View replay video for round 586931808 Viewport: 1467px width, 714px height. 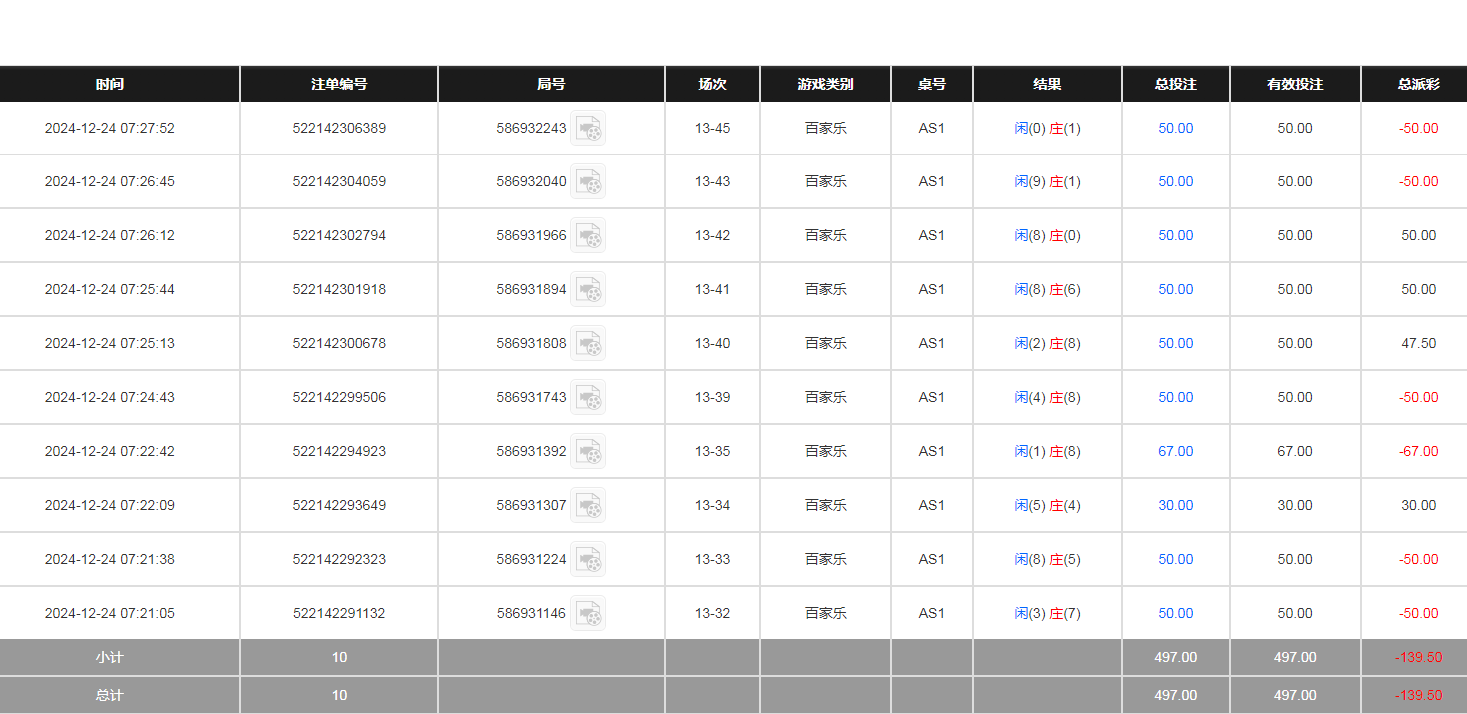point(588,343)
